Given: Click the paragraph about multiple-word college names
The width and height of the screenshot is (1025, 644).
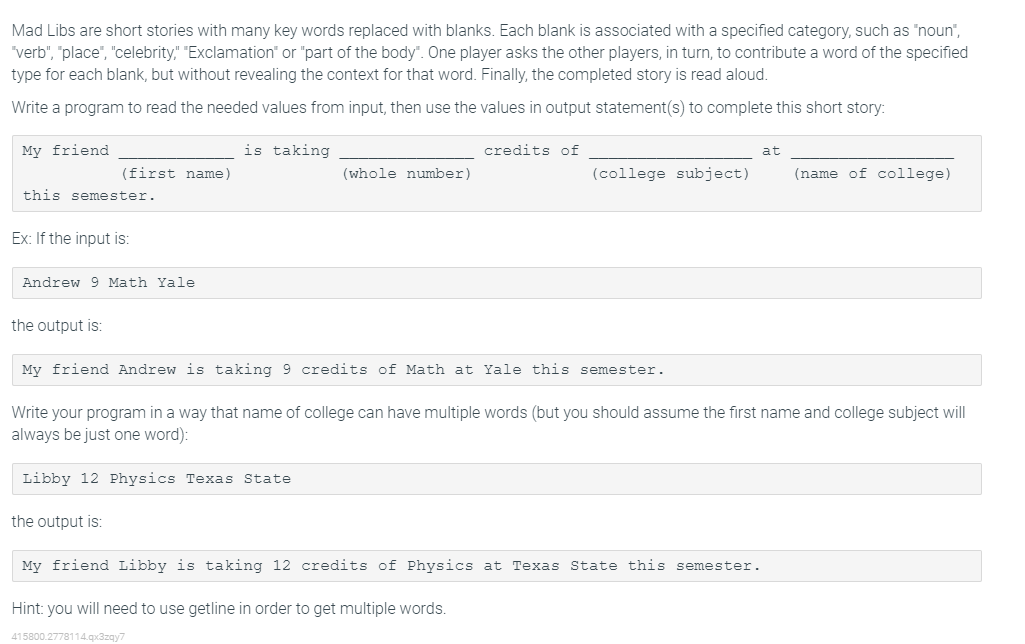Looking at the screenshot, I should 488,424.
